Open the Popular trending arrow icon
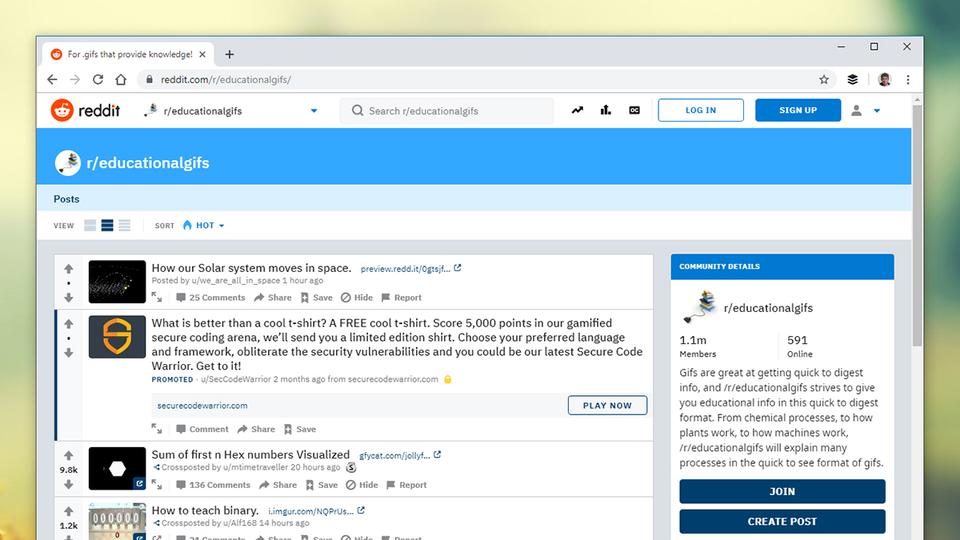960x540 pixels. tap(577, 110)
